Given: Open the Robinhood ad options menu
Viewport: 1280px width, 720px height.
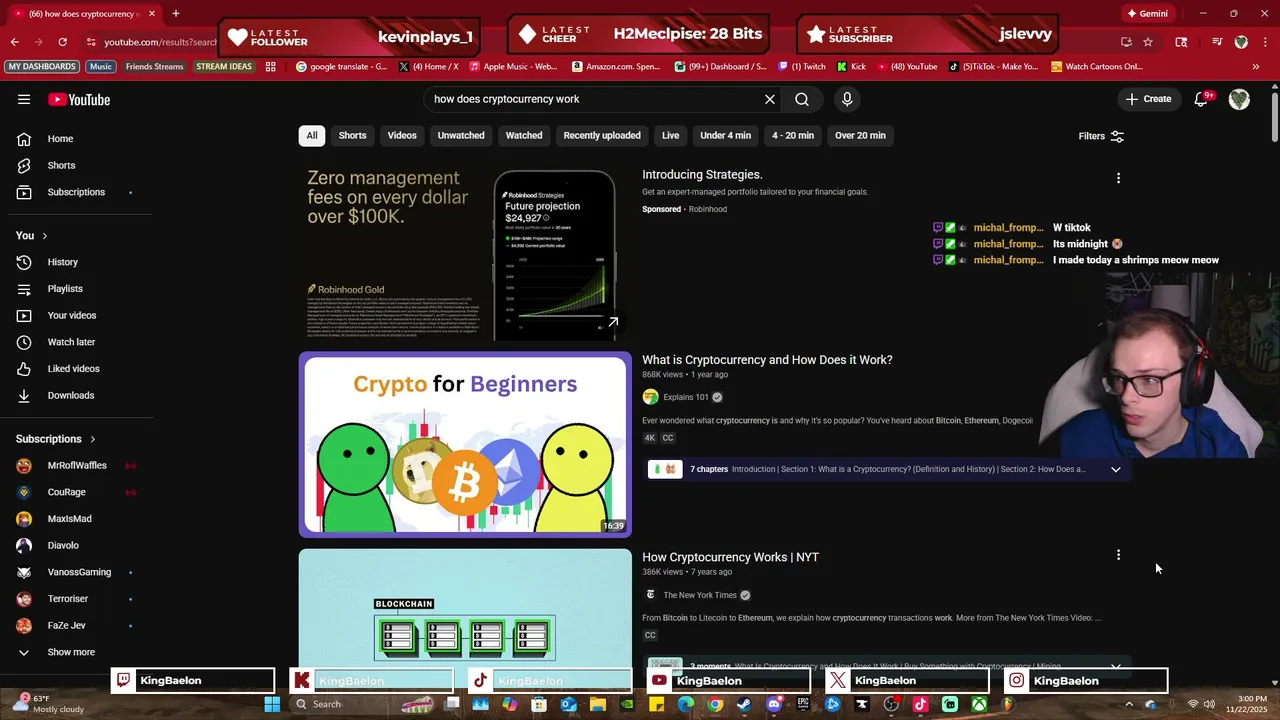Looking at the screenshot, I should click(1118, 178).
